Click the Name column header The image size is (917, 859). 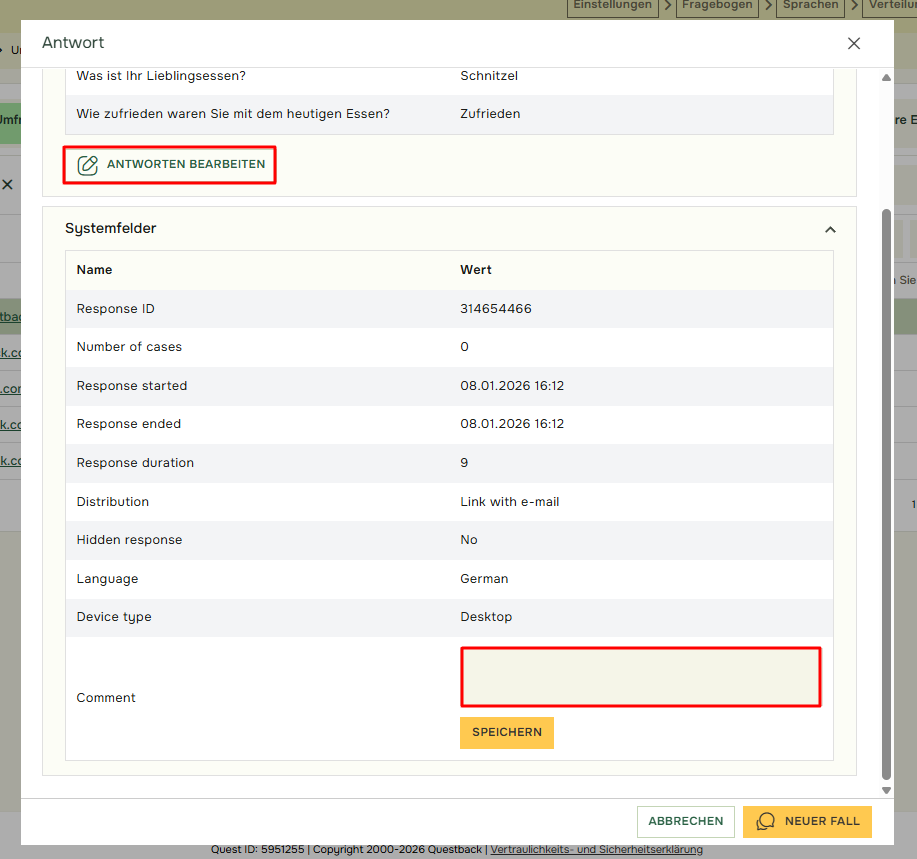(94, 270)
